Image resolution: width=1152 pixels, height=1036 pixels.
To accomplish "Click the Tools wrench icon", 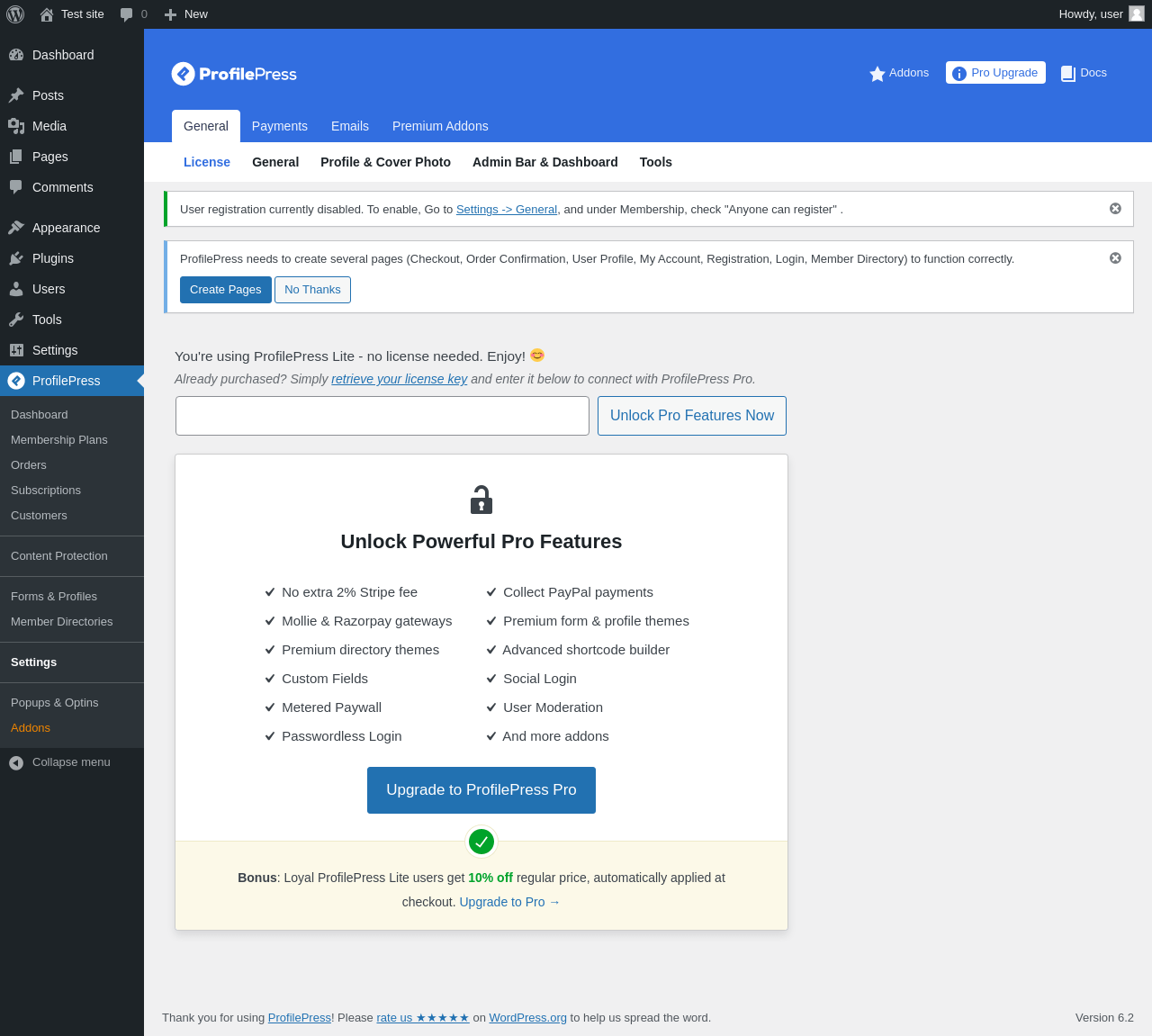I will click(x=16, y=320).
